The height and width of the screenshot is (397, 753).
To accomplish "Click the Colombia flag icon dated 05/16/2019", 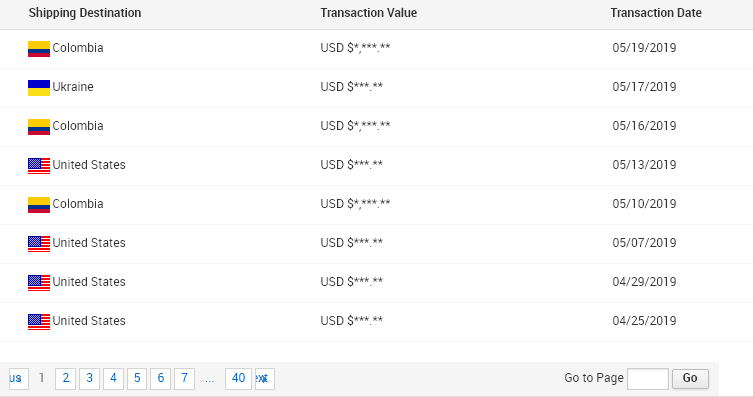I will (39, 127).
